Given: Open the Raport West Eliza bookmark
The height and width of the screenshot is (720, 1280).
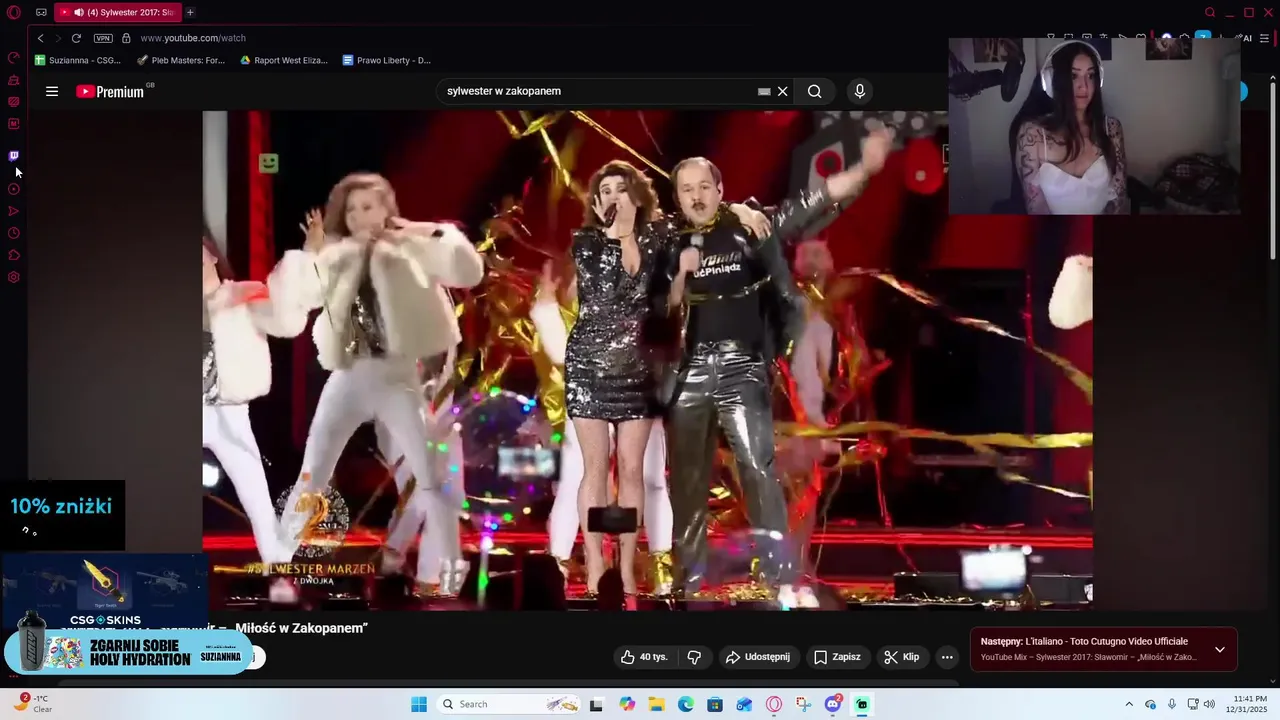Looking at the screenshot, I should (284, 60).
